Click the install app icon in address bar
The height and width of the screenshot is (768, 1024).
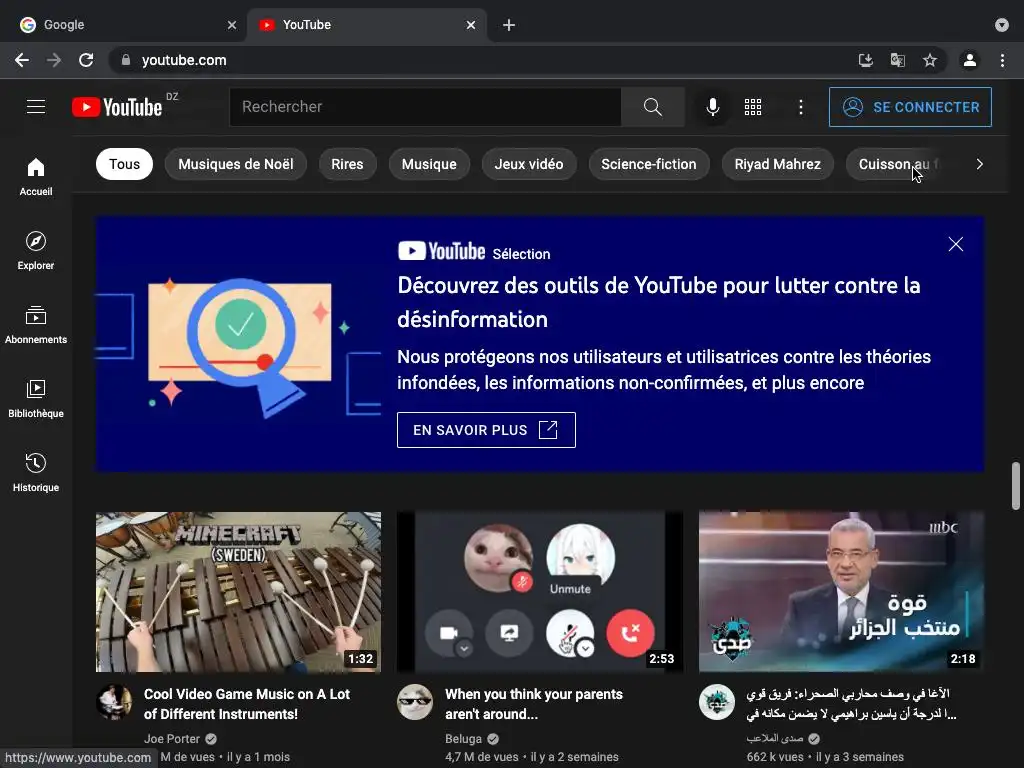point(865,60)
